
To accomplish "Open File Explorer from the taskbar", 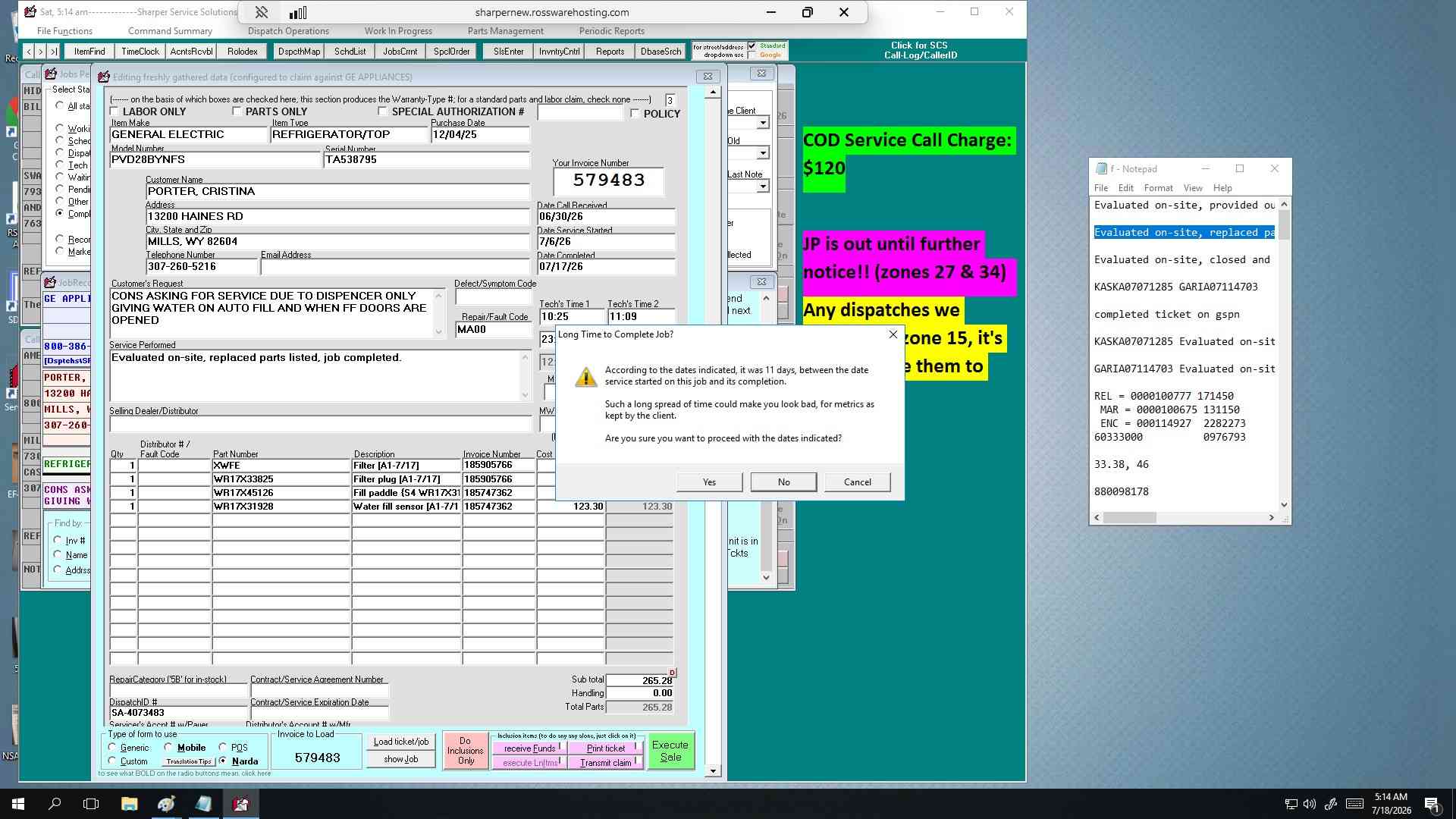I will pos(129,804).
